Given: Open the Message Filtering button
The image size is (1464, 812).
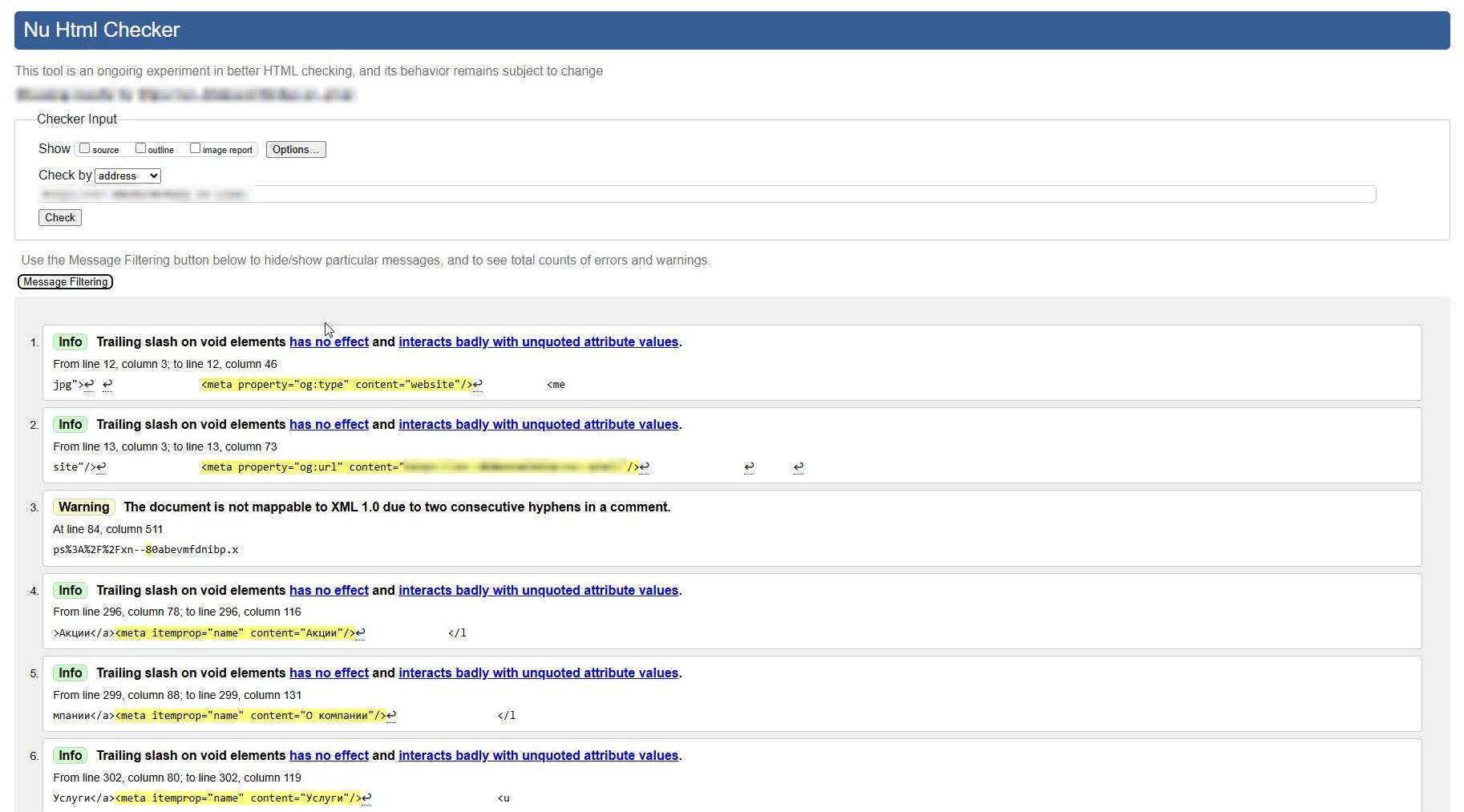Looking at the screenshot, I should (66, 282).
